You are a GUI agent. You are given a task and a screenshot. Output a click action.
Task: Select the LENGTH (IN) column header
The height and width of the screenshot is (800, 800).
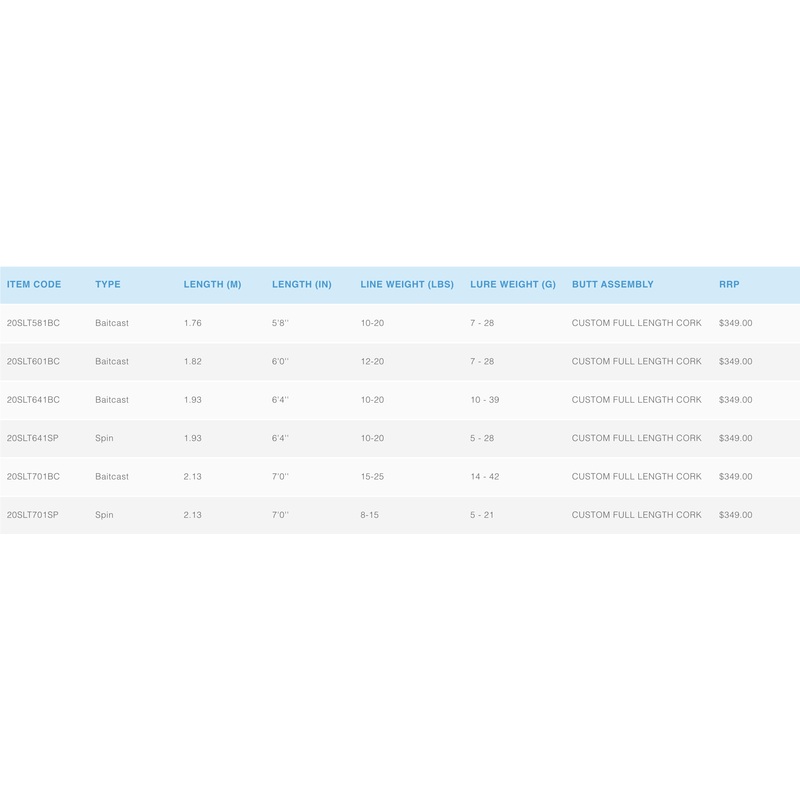point(301,285)
